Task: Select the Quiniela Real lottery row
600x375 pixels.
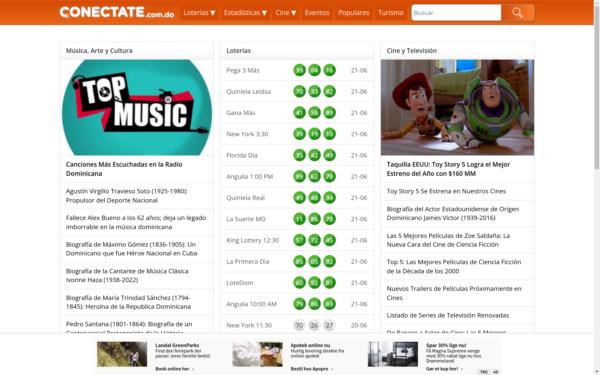Action: tap(297, 198)
